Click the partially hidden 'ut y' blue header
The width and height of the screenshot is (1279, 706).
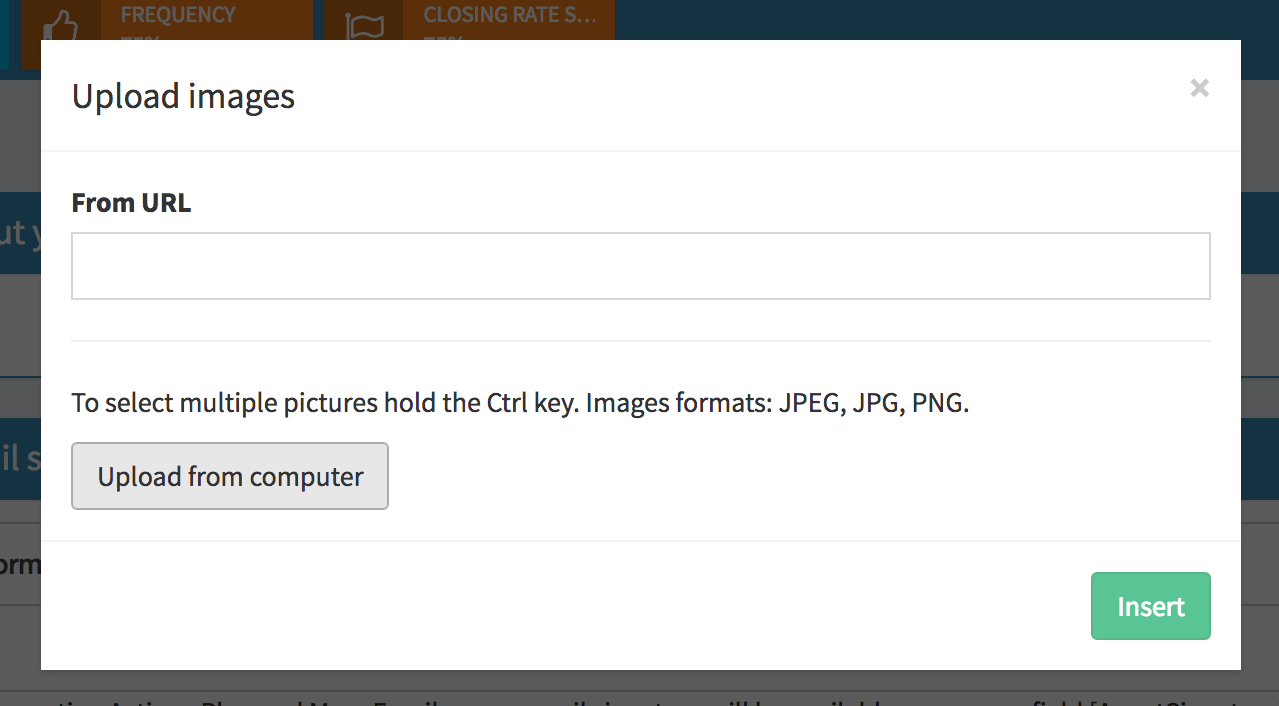[19, 233]
